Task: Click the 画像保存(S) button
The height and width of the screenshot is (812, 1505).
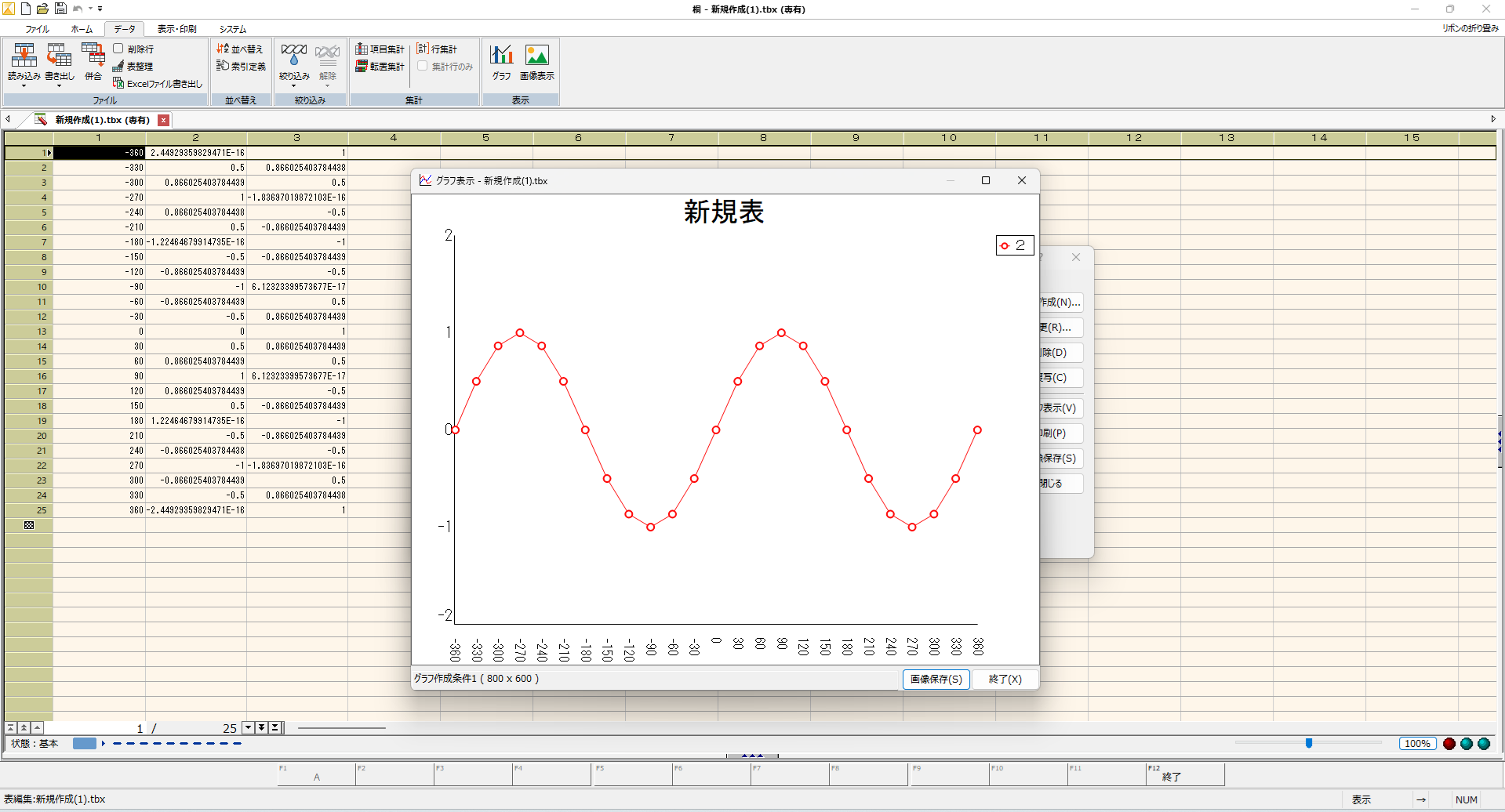Action: click(936, 679)
